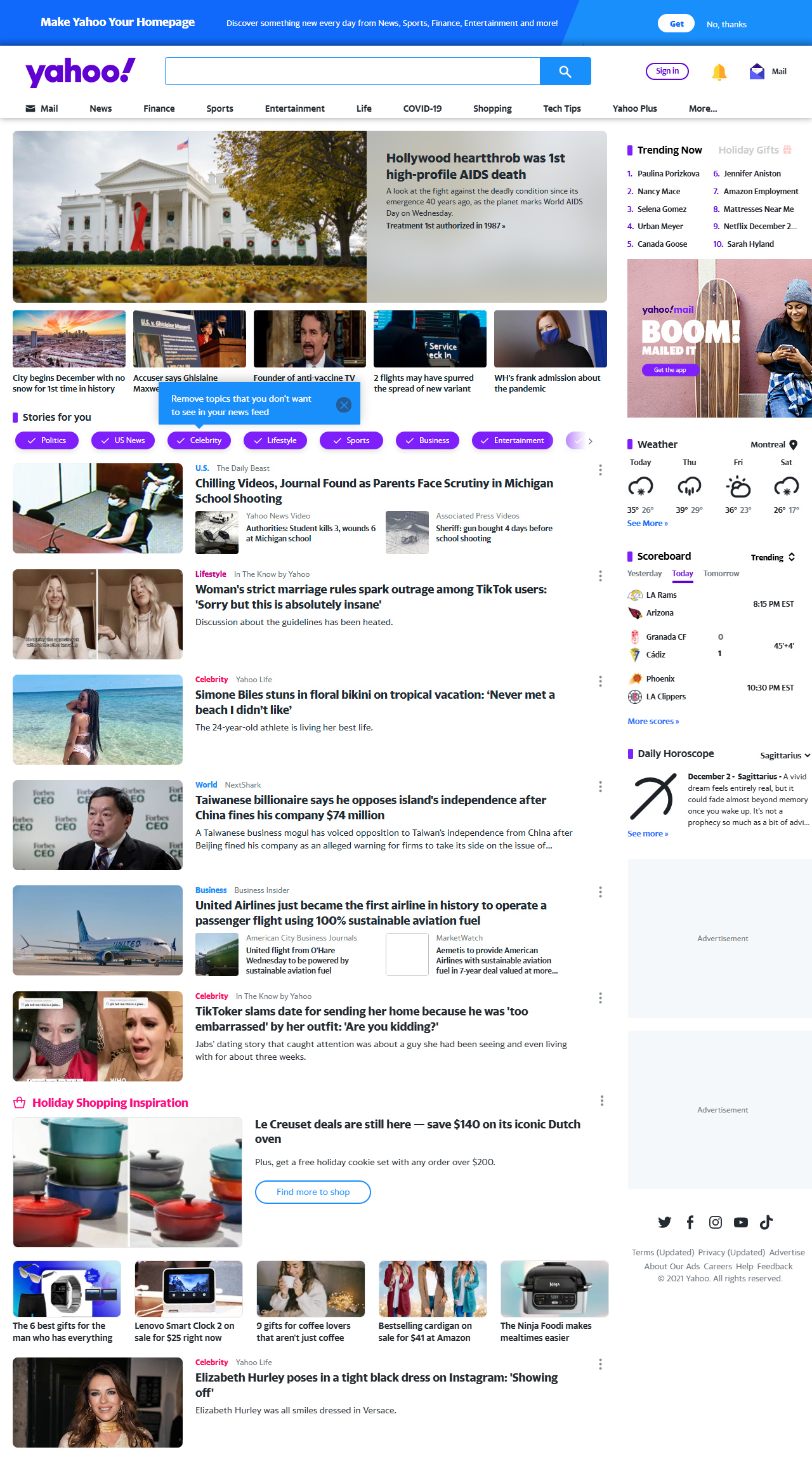Image resolution: width=812 pixels, height=1466 pixels.
Task: Click the Holiday Shopping bag icon
Action: (x=20, y=1102)
